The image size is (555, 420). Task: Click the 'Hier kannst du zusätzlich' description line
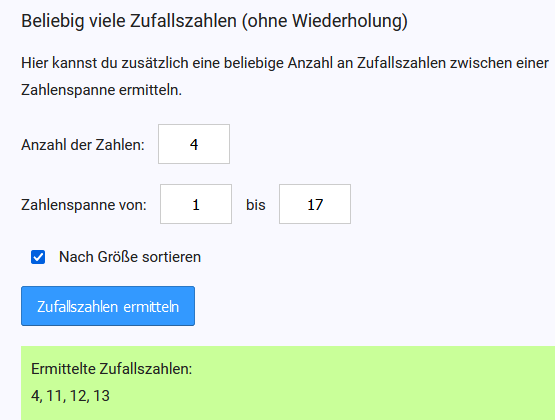pos(285,63)
